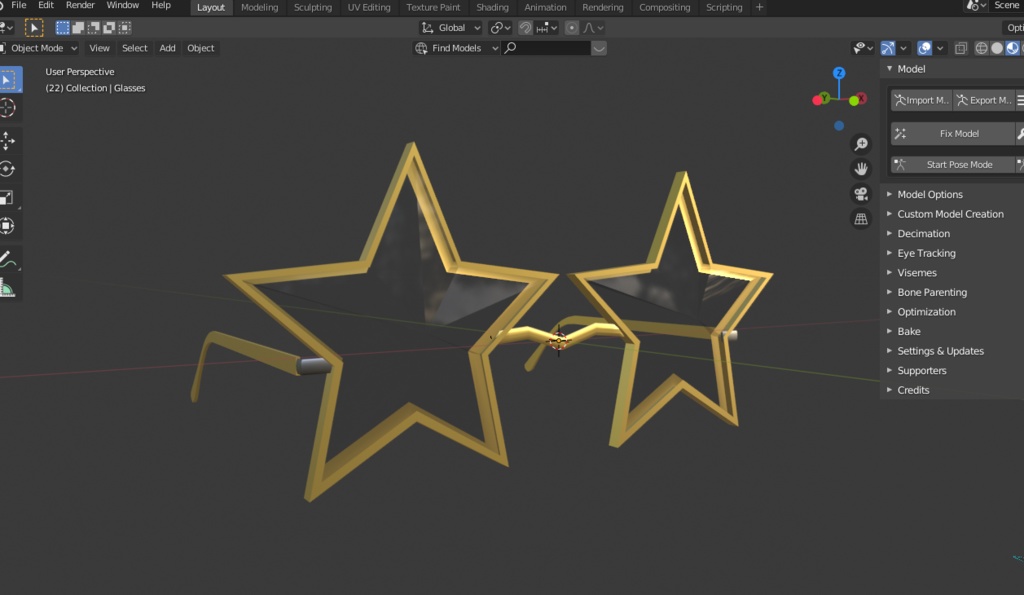Select the Scale tool

click(10, 197)
